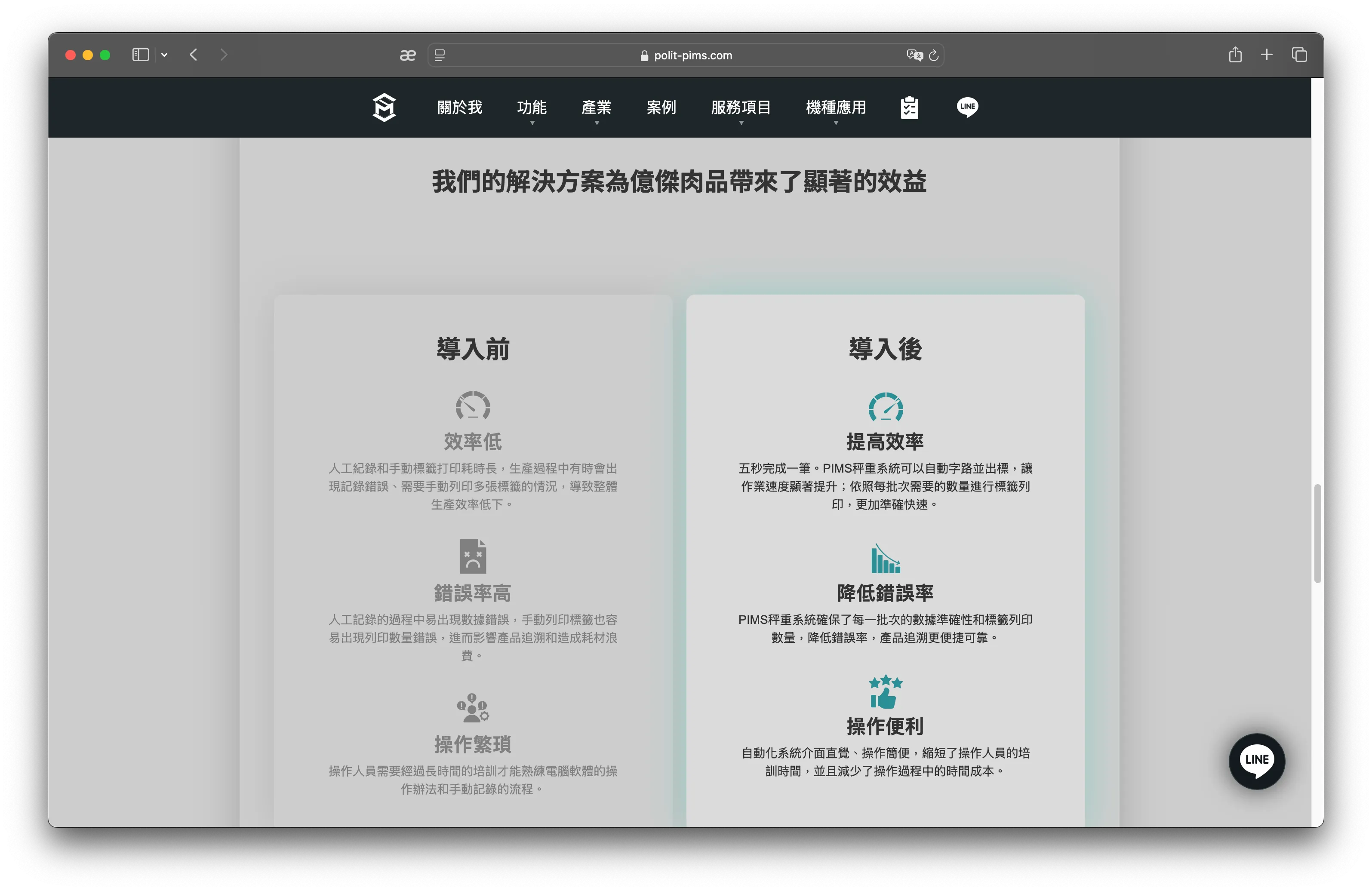Click the declining chart icon above 降低錯誤率
Screen dimensions: 1372x891
coord(886,558)
